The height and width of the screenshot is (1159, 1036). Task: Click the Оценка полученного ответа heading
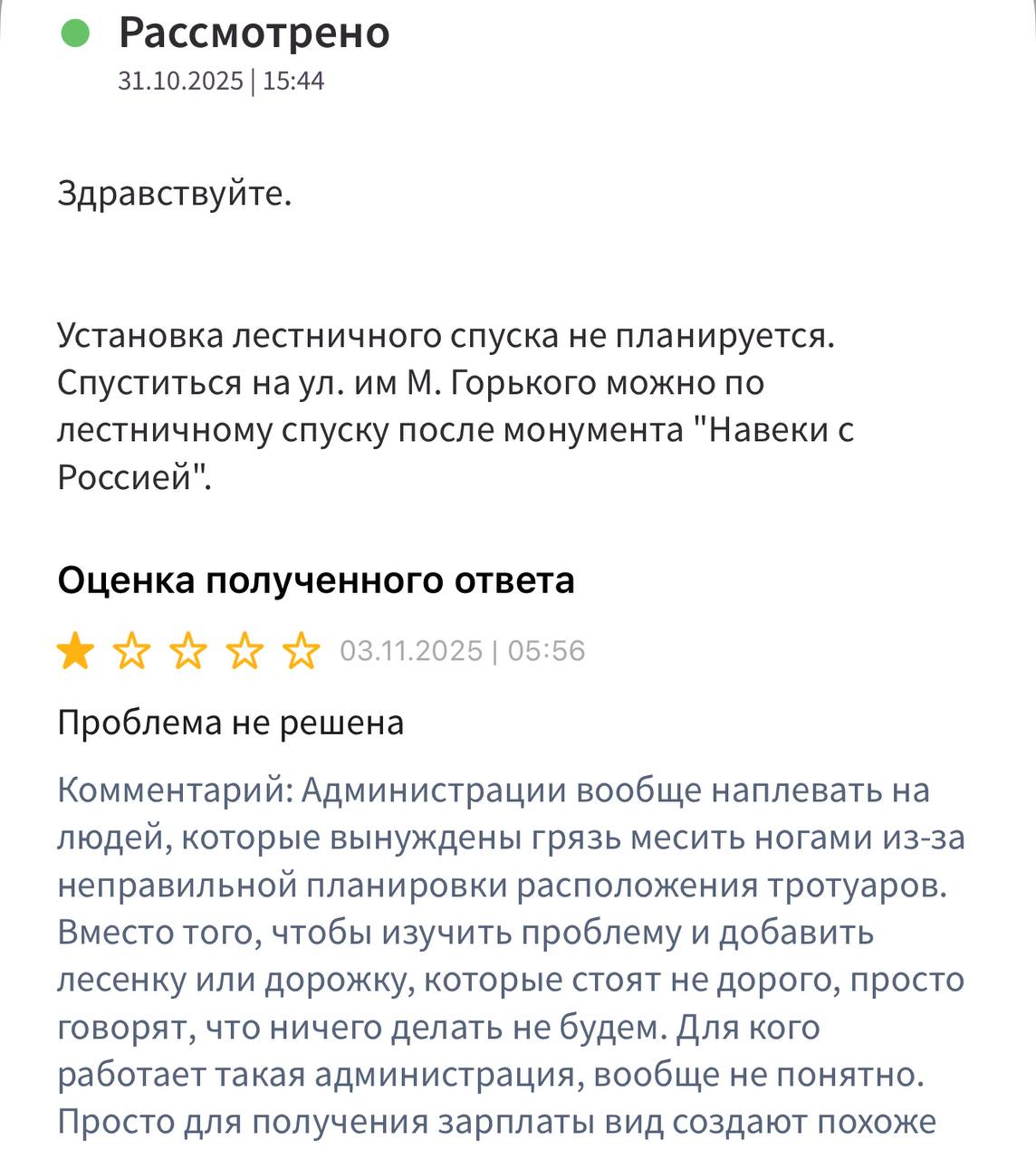point(315,580)
